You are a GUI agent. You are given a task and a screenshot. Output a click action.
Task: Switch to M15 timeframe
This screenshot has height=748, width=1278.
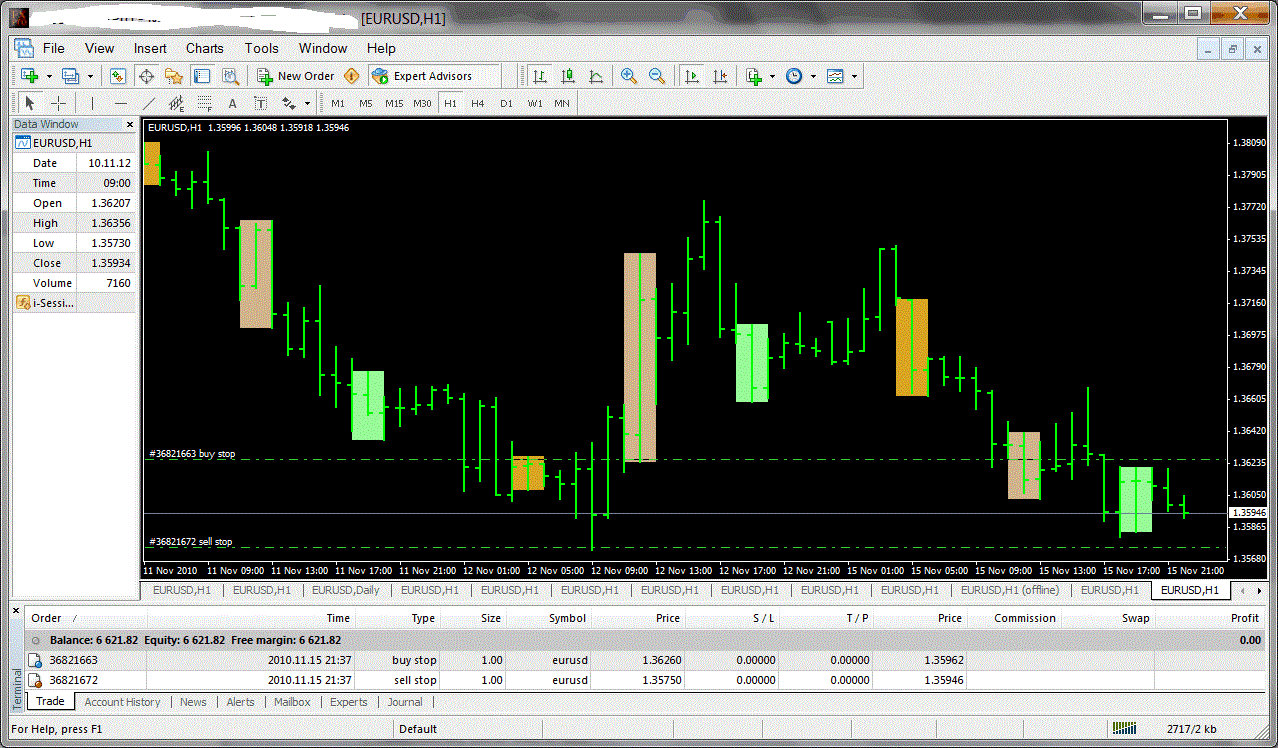394,103
